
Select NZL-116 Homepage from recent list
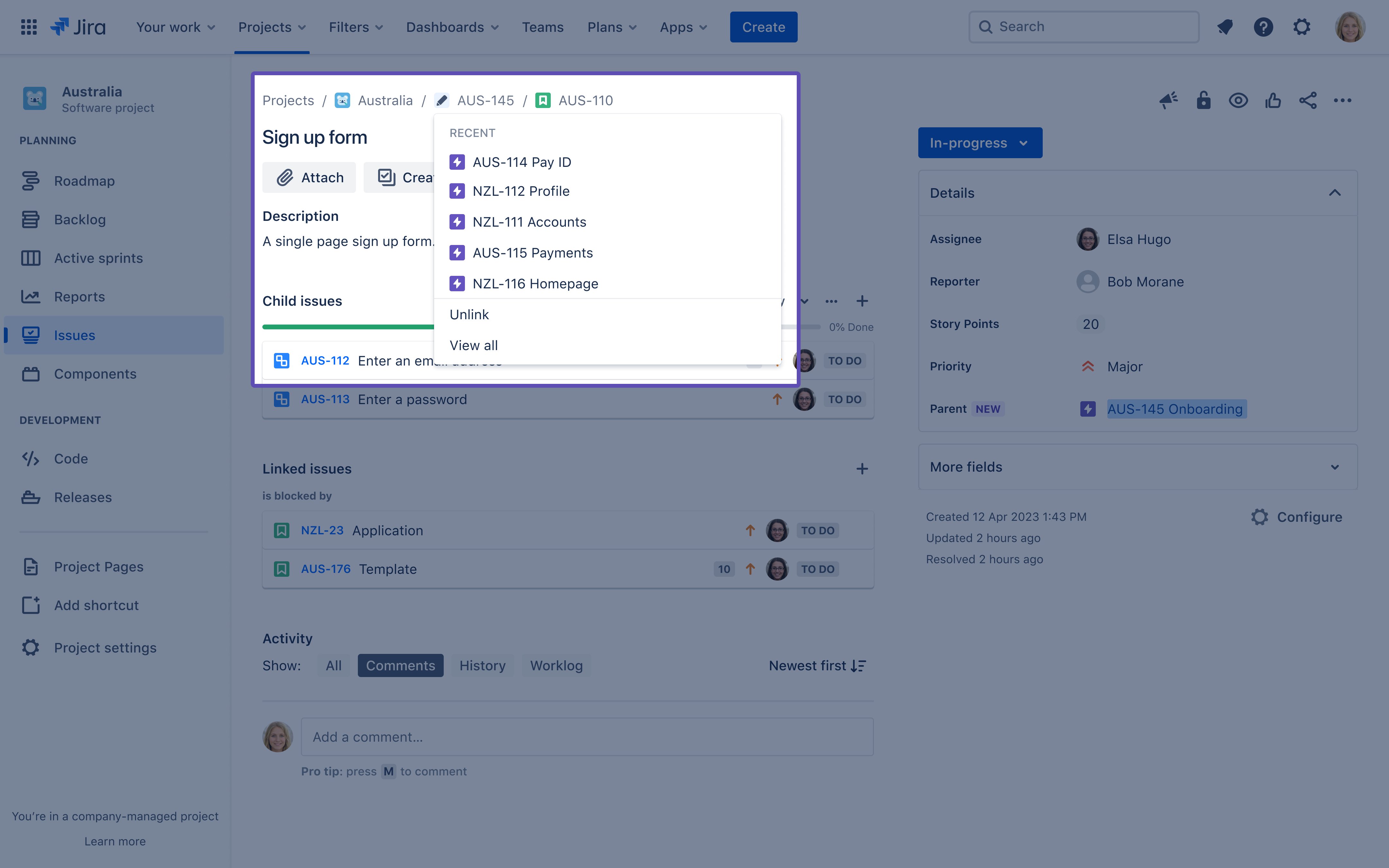coord(607,284)
